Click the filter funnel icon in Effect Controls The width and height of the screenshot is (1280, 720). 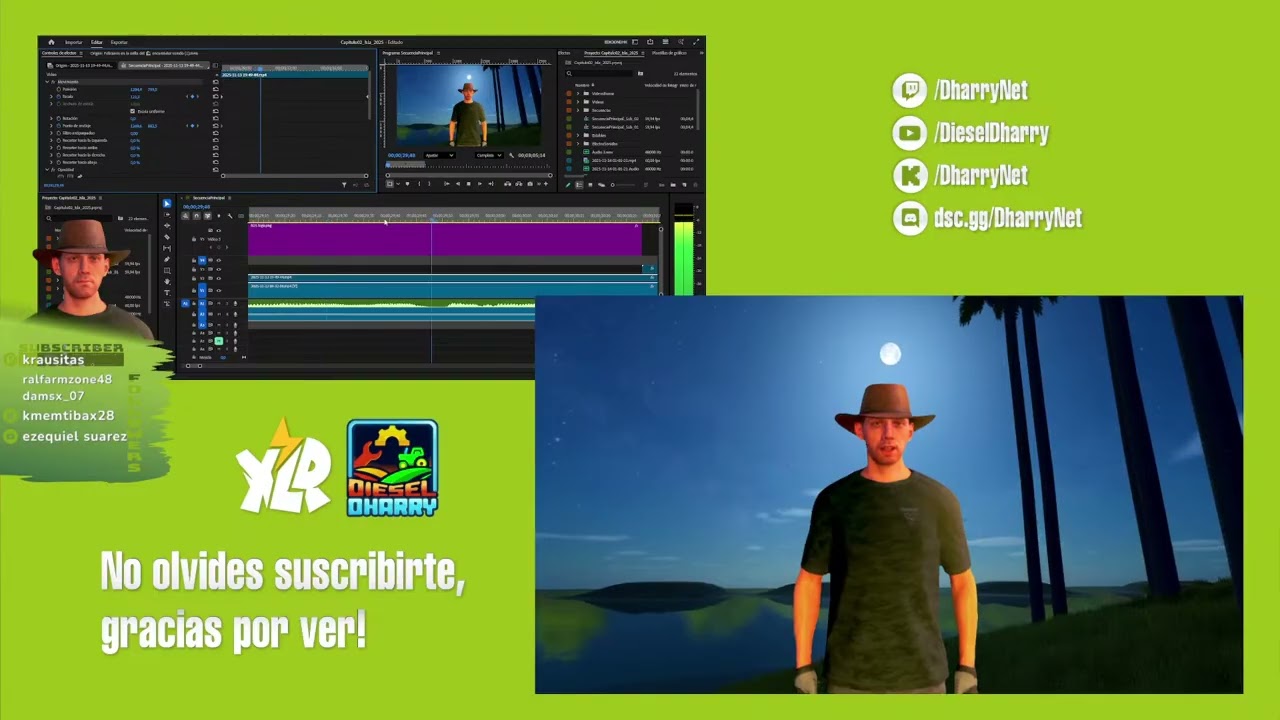(x=344, y=185)
